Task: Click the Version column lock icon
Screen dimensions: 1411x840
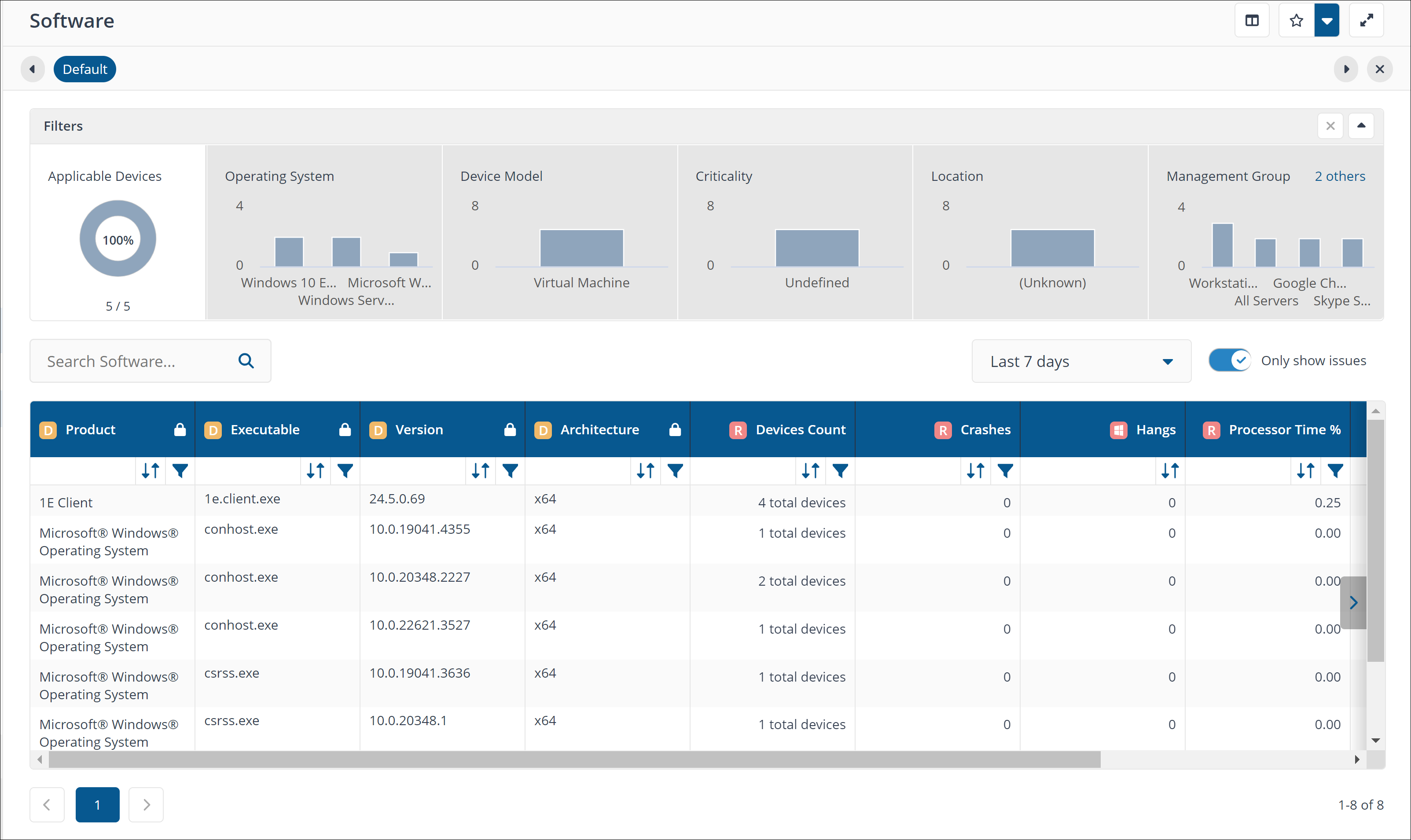Action: click(509, 429)
